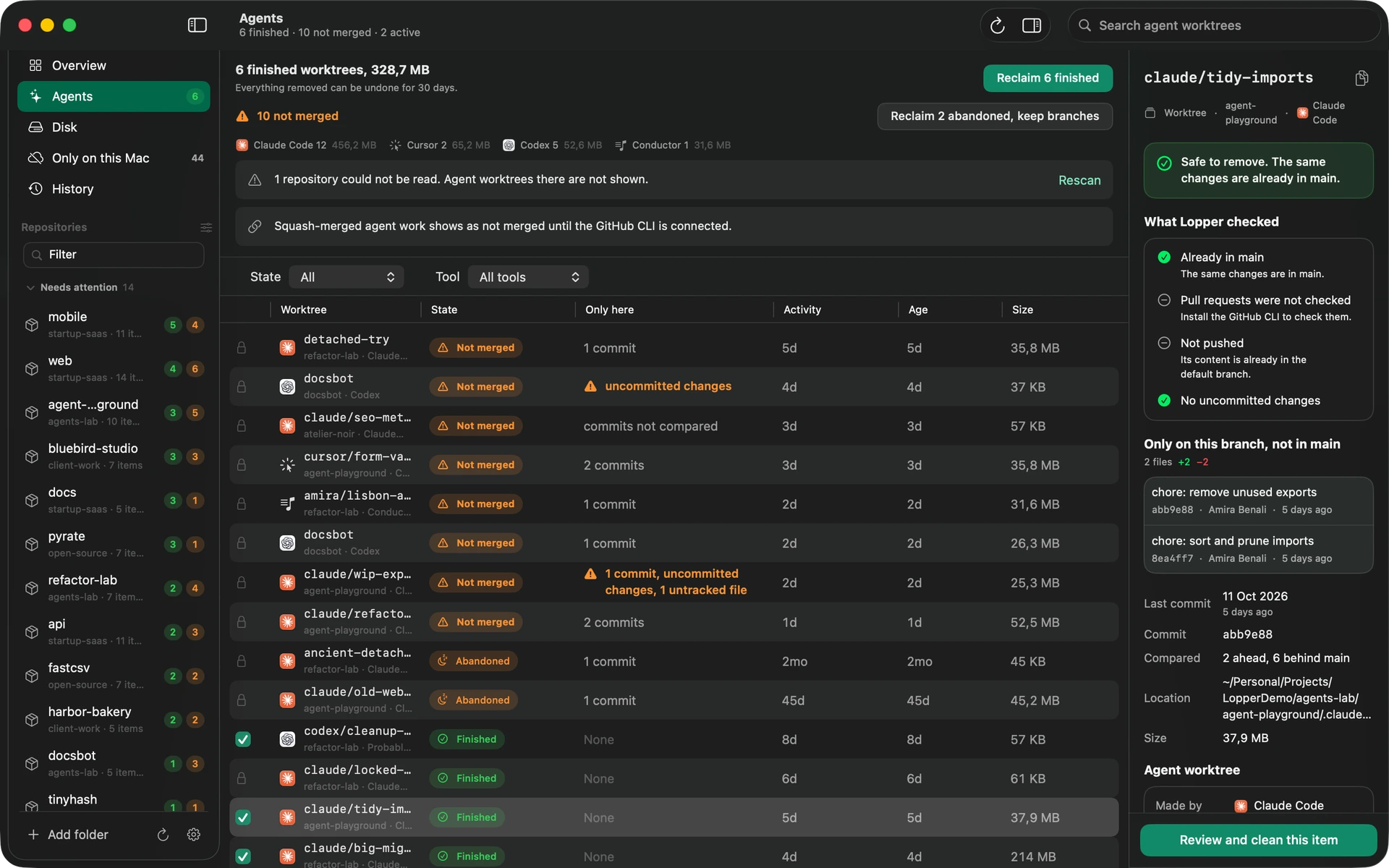Click the Conductor icon of amira/lisbon row
1389x868 pixels.
[x=287, y=504]
